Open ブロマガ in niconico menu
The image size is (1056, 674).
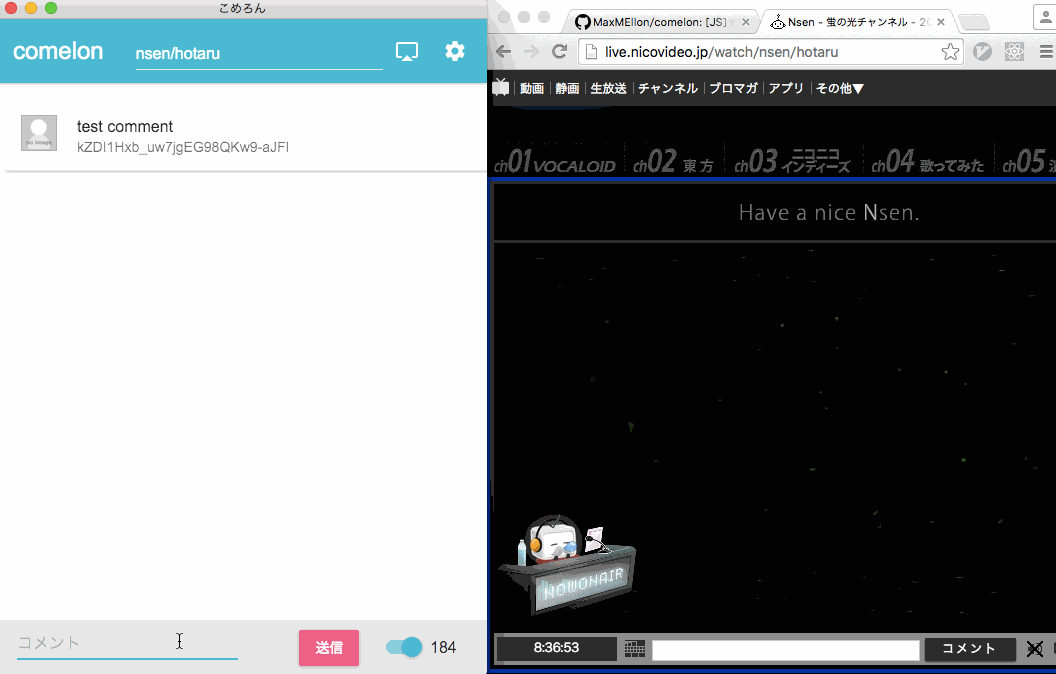pyautogui.click(x=733, y=88)
